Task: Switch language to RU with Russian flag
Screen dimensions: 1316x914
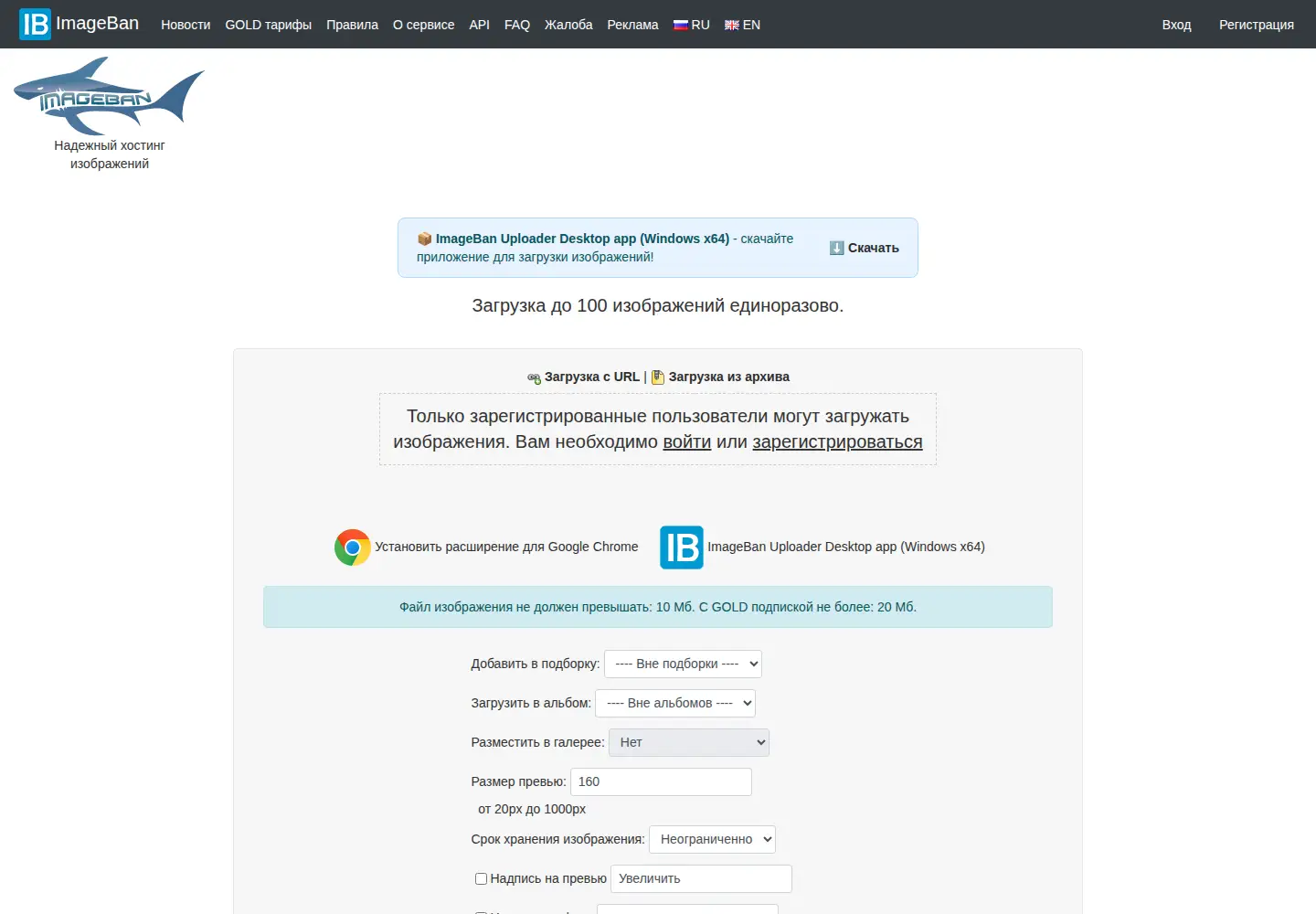Action: [692, 25]
